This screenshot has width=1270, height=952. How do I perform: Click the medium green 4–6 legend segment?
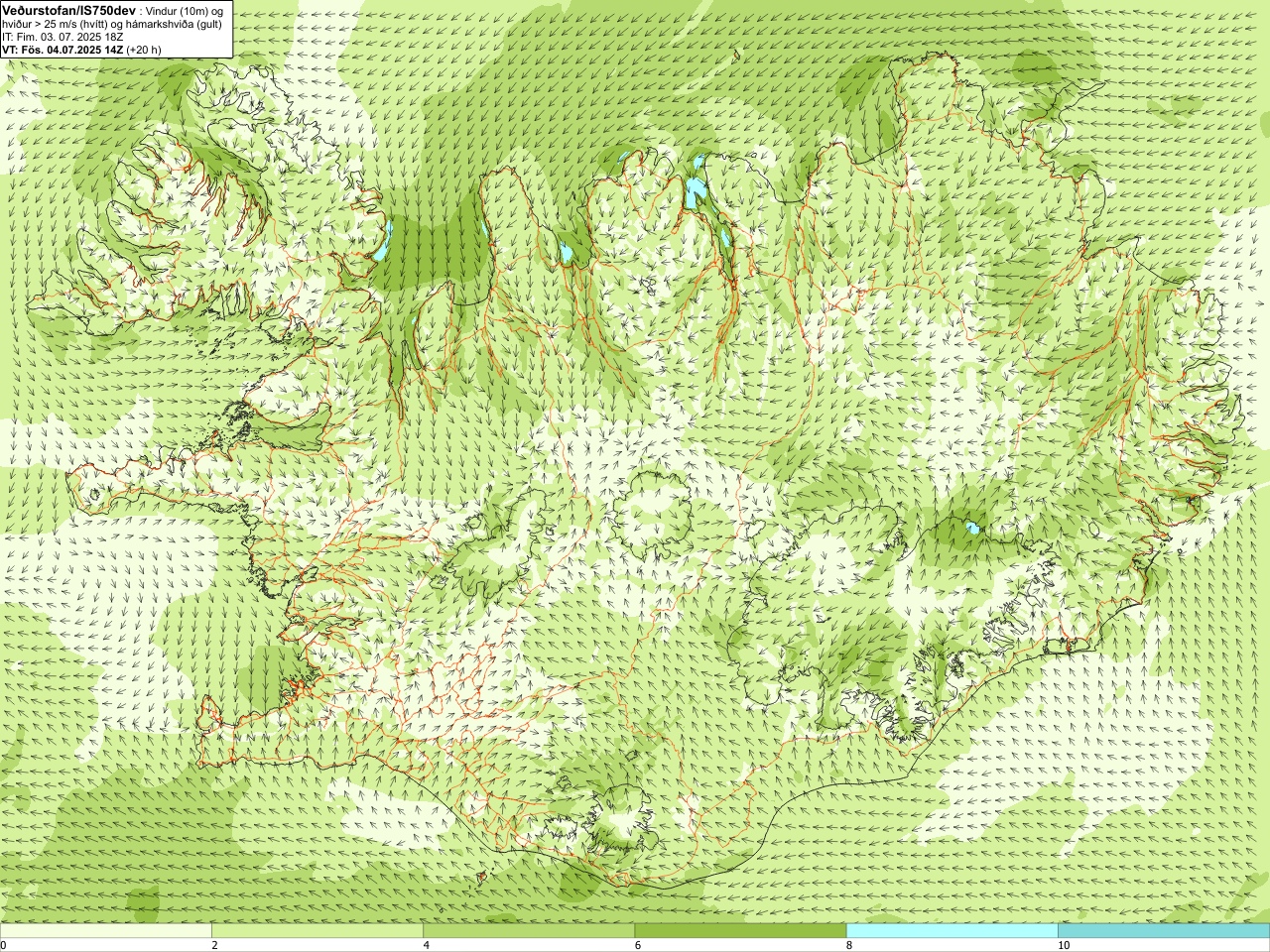pos(529,931)
